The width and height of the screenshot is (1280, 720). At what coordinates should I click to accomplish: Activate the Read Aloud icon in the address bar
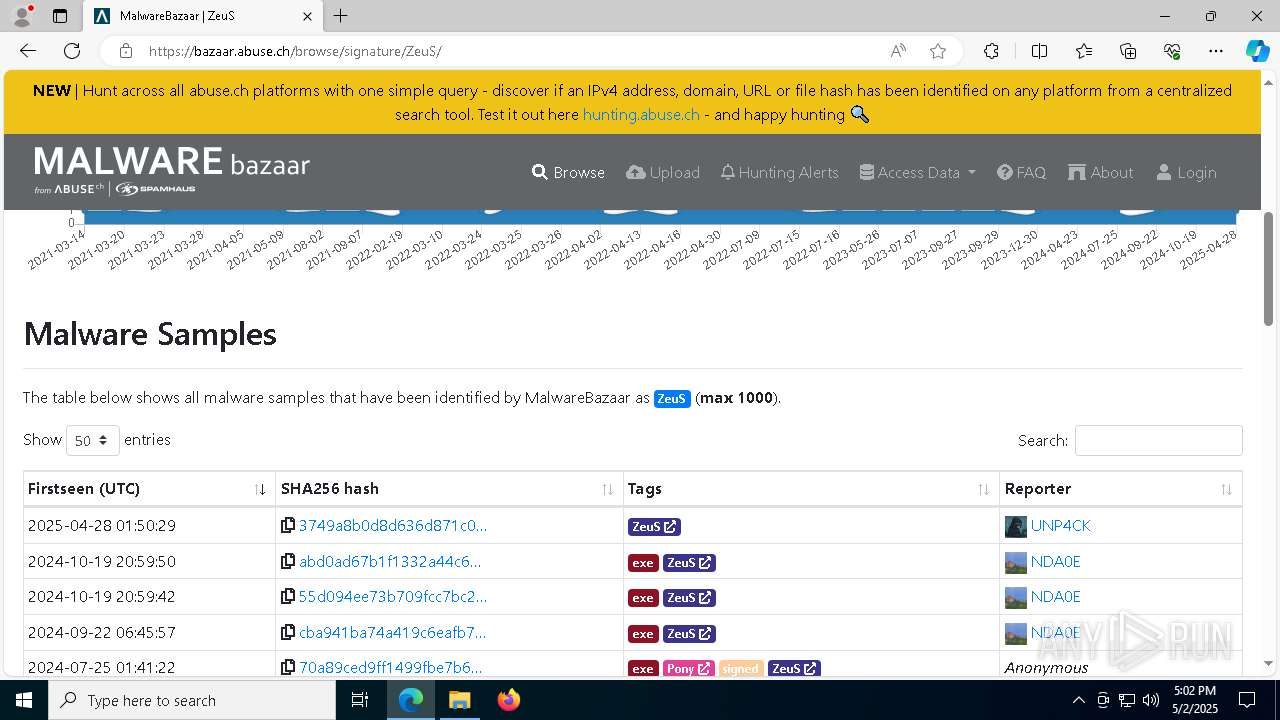pyautogui.click(x=898, y=51)
